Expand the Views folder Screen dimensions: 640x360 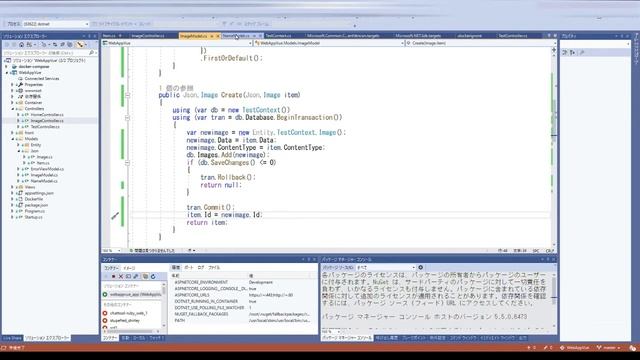[x=13, y=187]
